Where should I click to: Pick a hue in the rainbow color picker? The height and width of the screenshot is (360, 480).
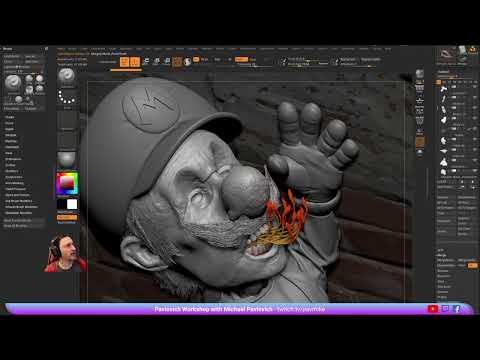click(67, 183)
